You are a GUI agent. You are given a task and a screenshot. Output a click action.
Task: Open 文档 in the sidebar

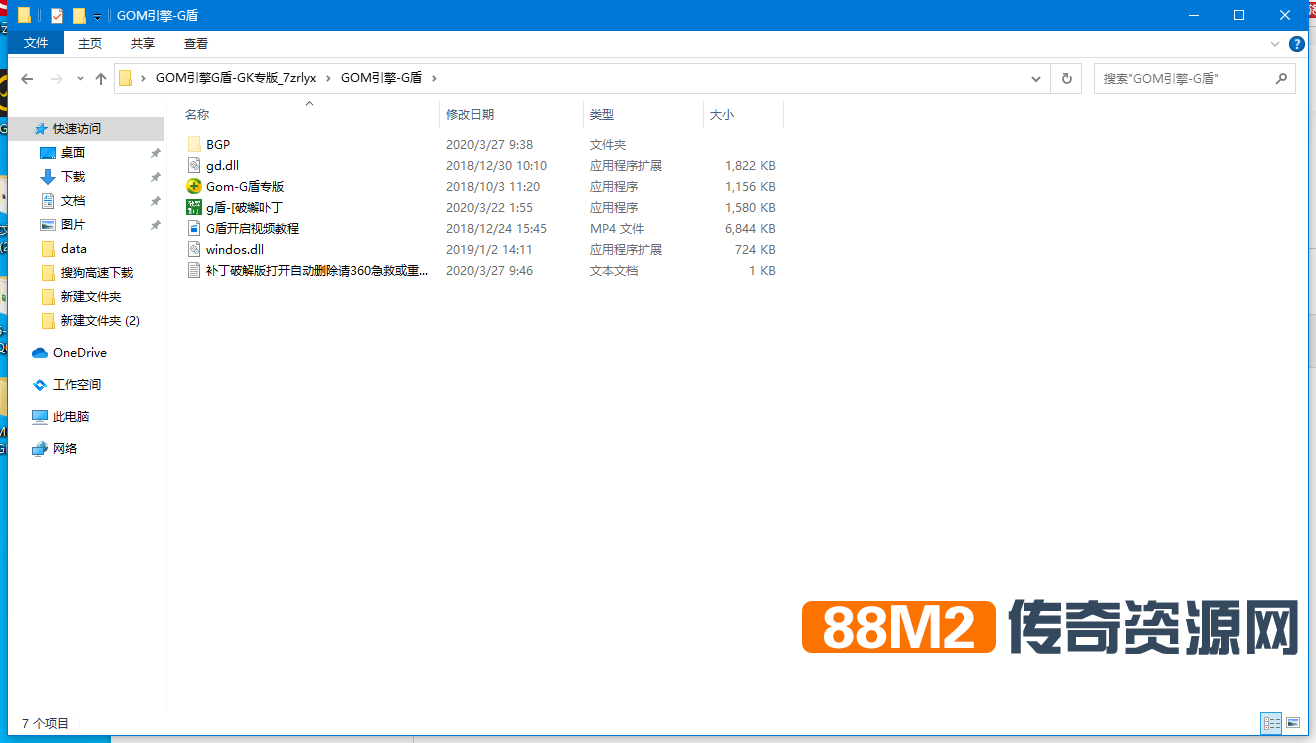[x=73, y=201]
